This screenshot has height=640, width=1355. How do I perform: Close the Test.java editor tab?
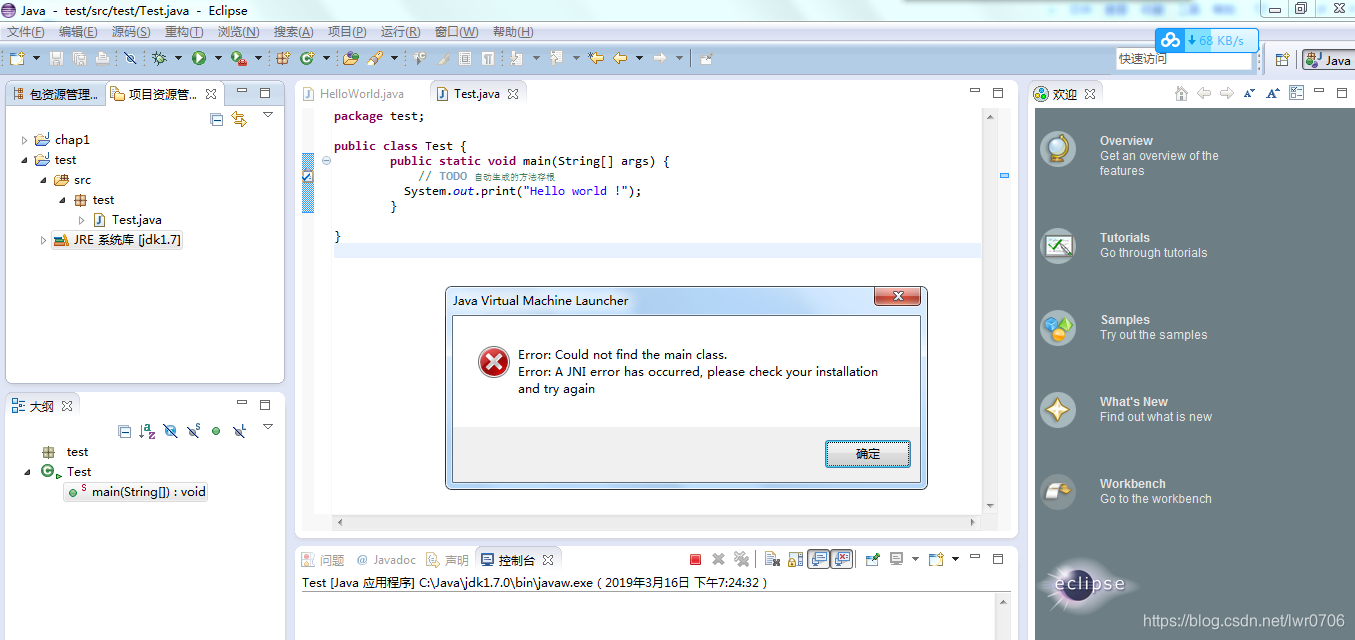[513, 94]
